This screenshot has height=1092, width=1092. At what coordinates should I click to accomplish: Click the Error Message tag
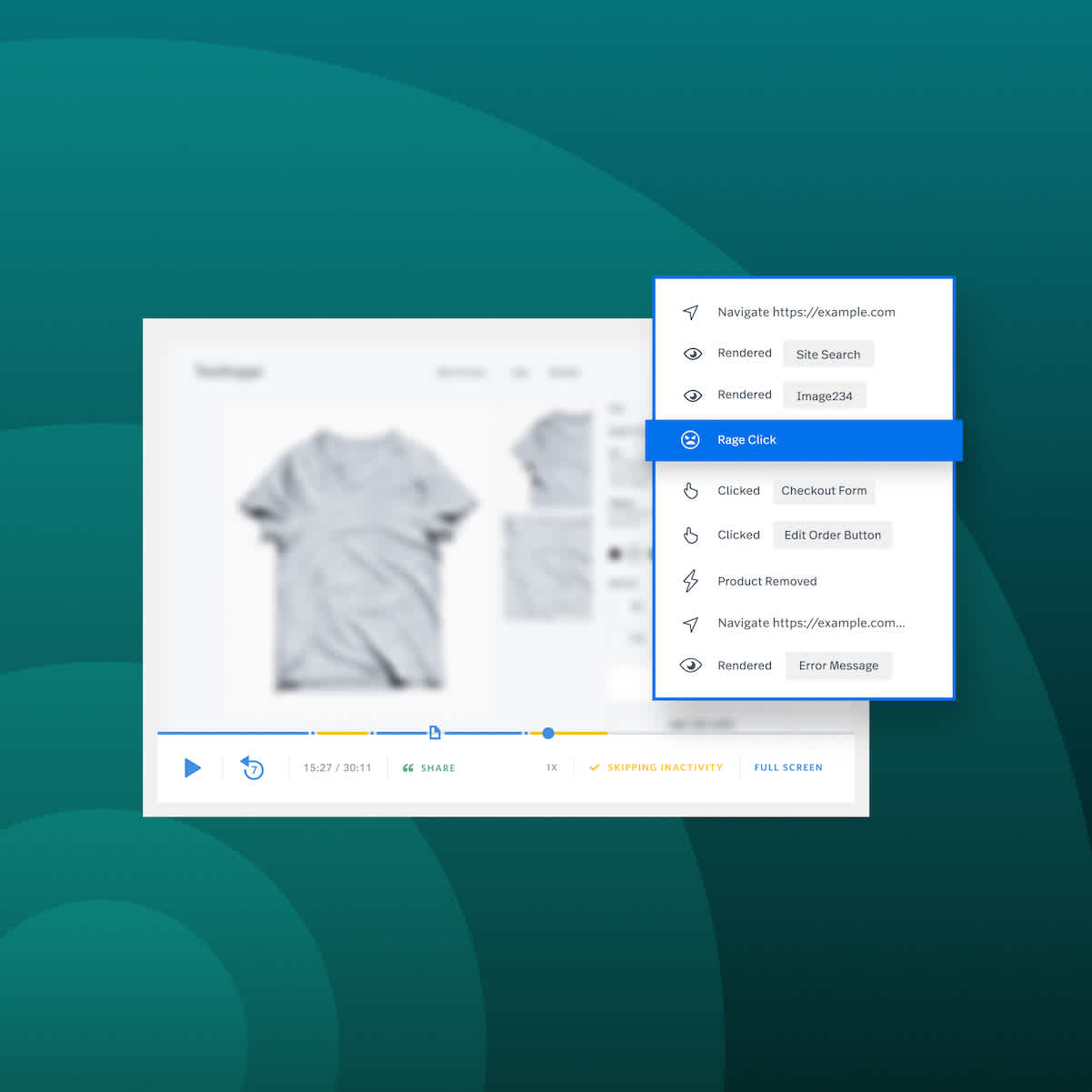pyautogui.click(x=838, y=666)
